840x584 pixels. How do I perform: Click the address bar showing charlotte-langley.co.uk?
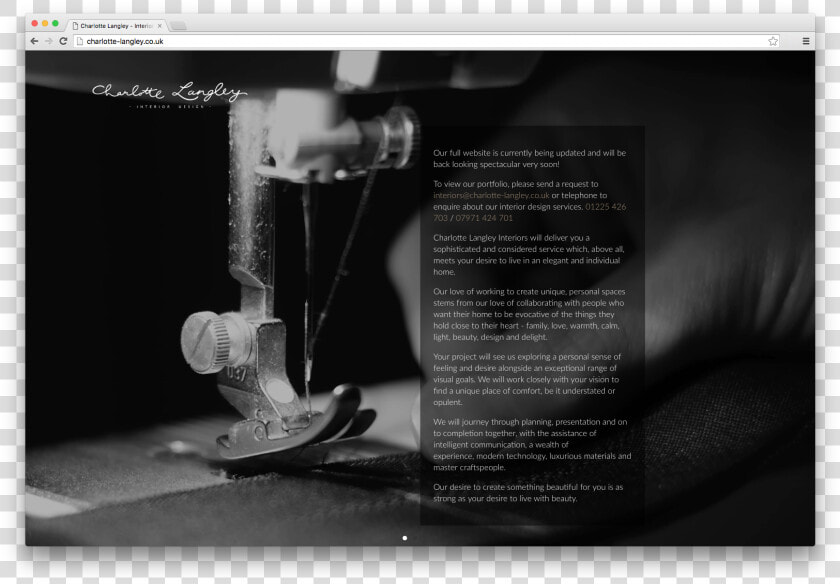click(426, 41)
